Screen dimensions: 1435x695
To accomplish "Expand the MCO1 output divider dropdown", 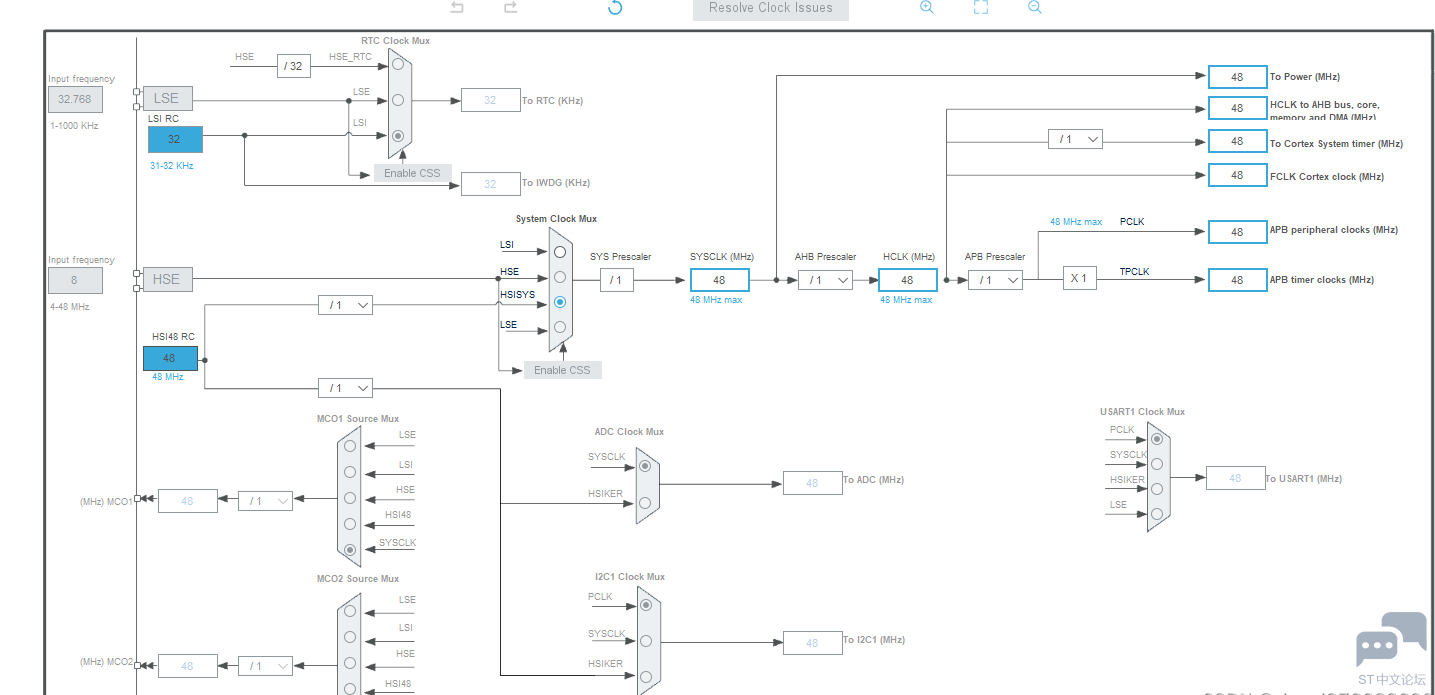I will click(265, 501).
